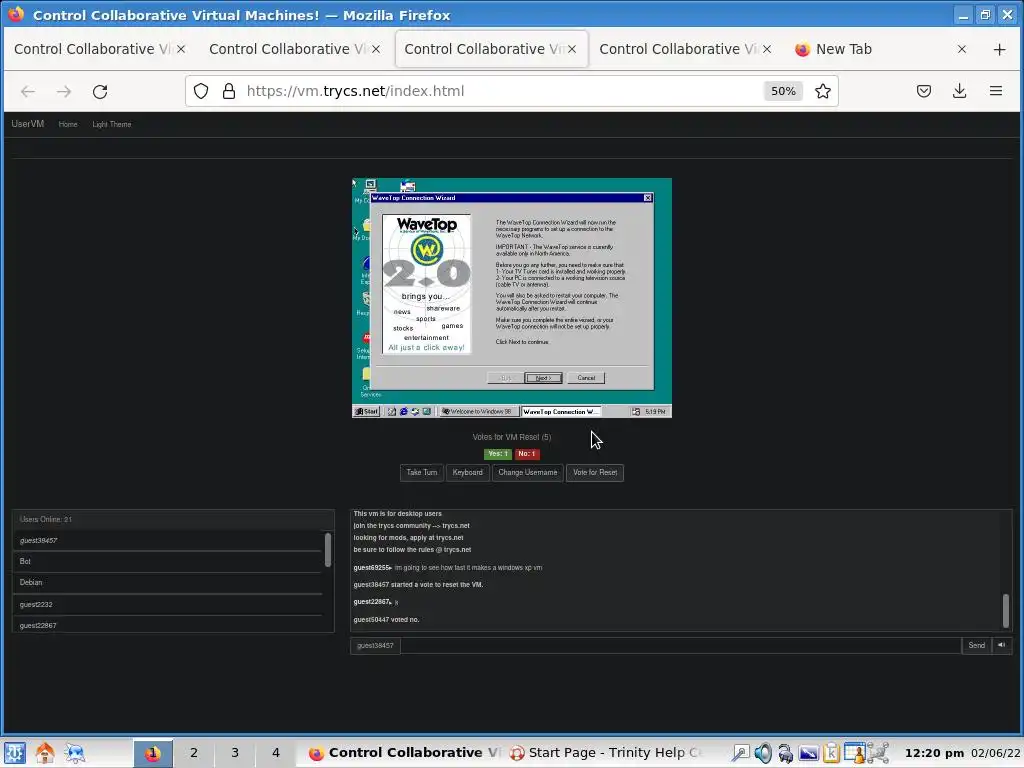The image size is (1024, 768).
Task: Switch to virtual desktop 4
Action: coord(276,753)
